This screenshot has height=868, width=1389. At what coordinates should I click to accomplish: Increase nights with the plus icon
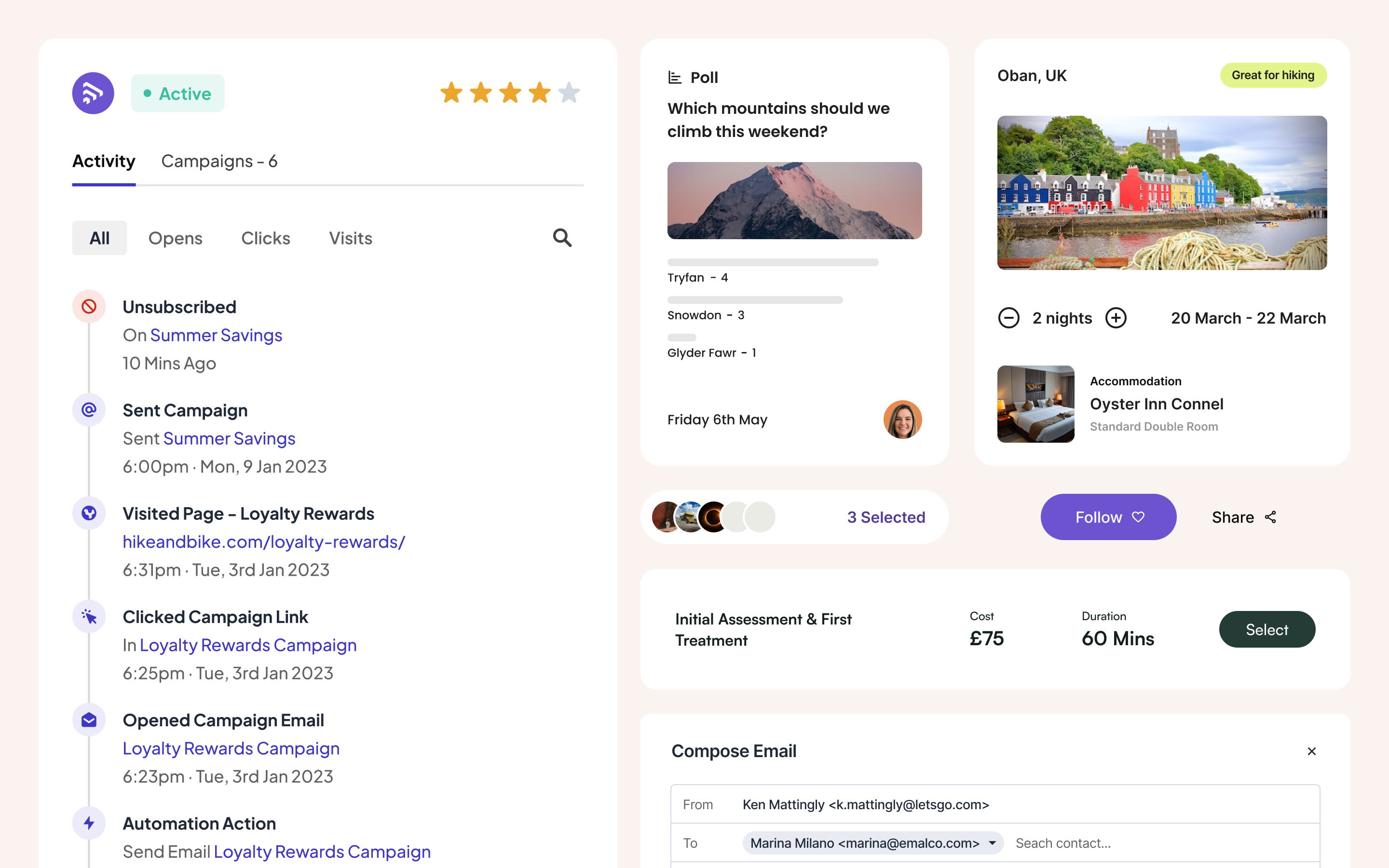pyautogui.click(x=1116, y=318)
